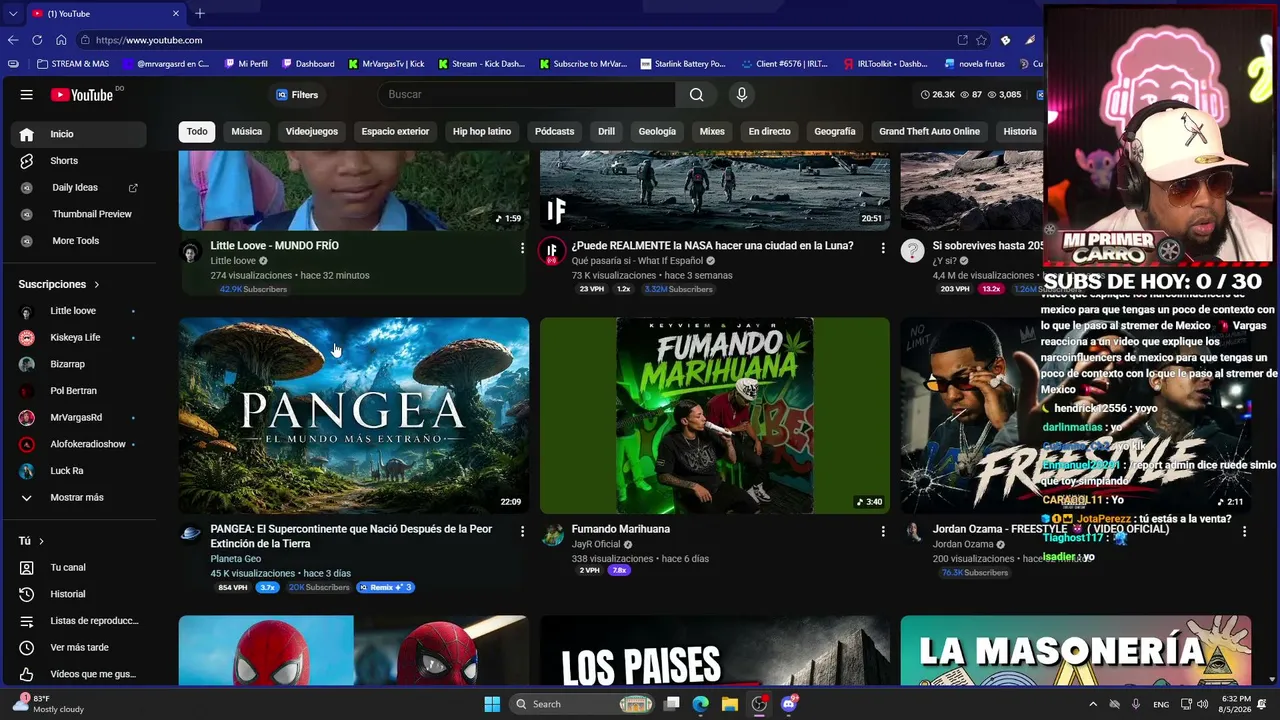Open the Starlink Battery bookmark

pyautogui.click(x=683, y=64)
